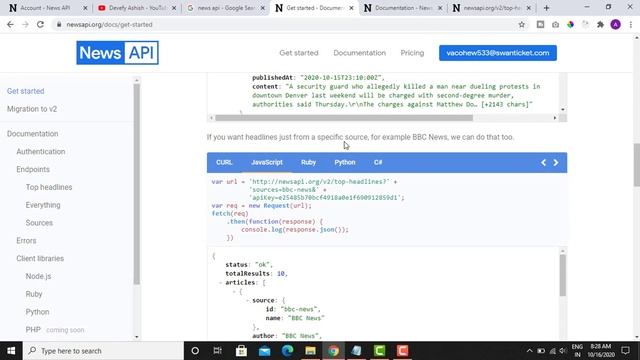Open Documentation sidebar section
Image resolution: width=640 pixels, height=360 pixels.
click(33, 133)
